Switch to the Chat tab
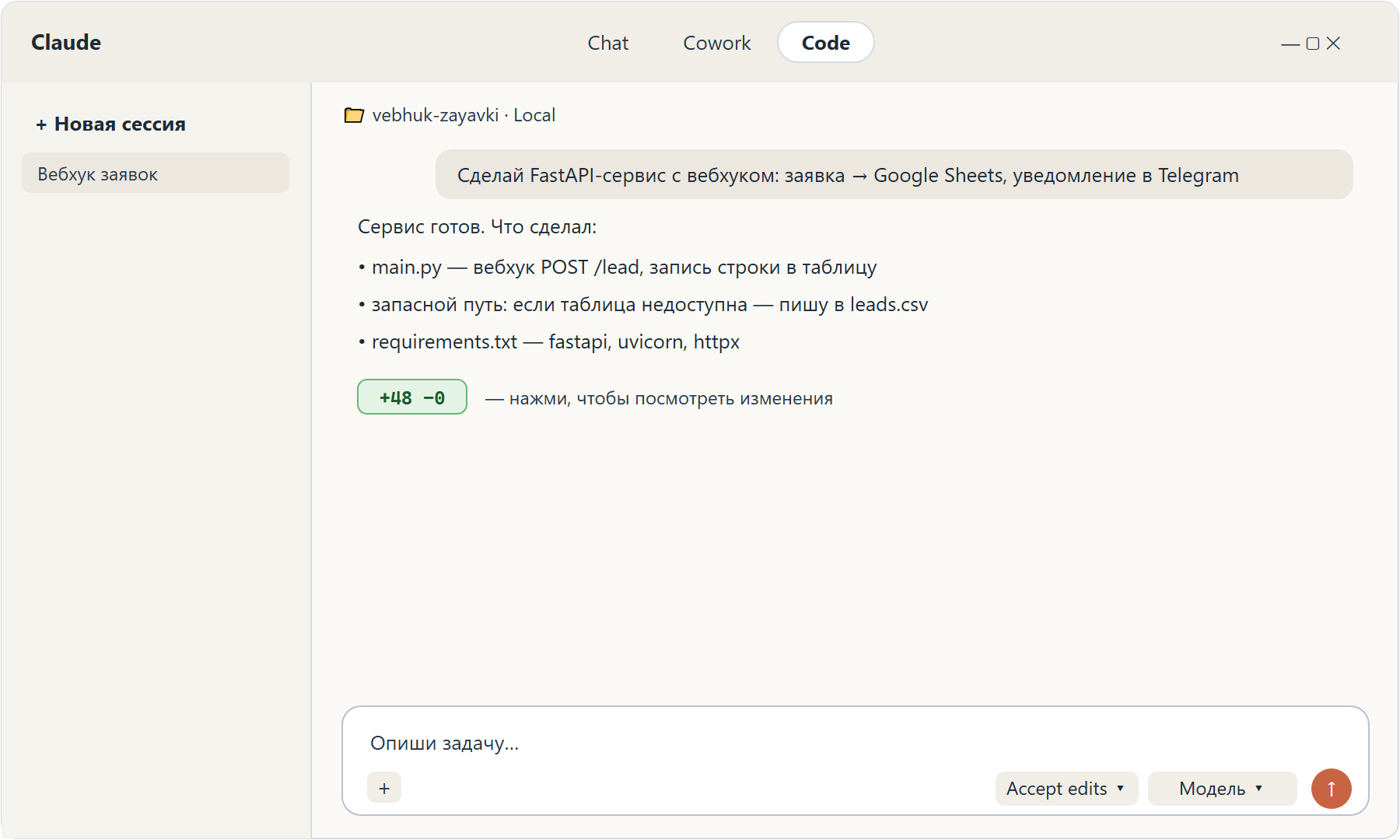1400x840 pixels. pyautogui.click(x=608, y=43)
